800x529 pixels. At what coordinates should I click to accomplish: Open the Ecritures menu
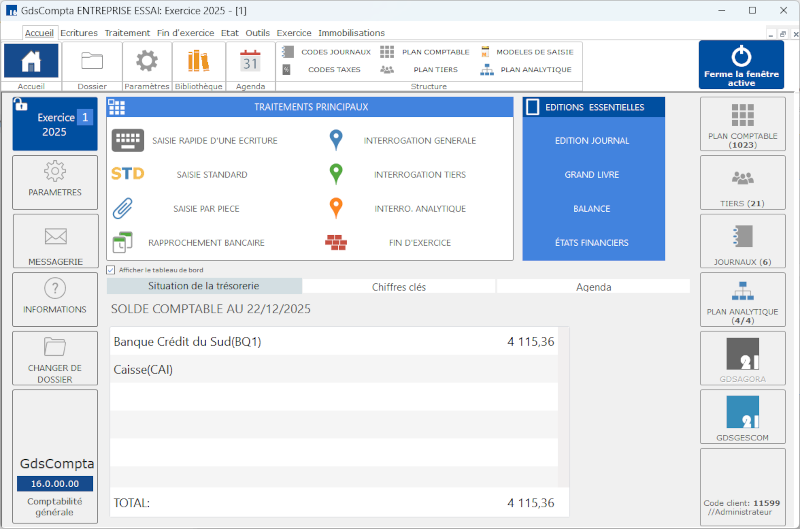click(x=79, y=33)
